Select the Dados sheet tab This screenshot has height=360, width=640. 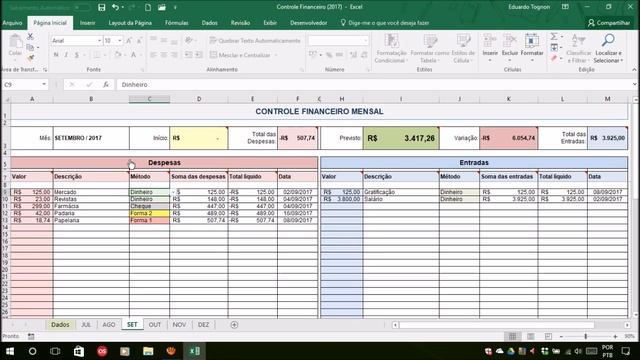[60, 325]
